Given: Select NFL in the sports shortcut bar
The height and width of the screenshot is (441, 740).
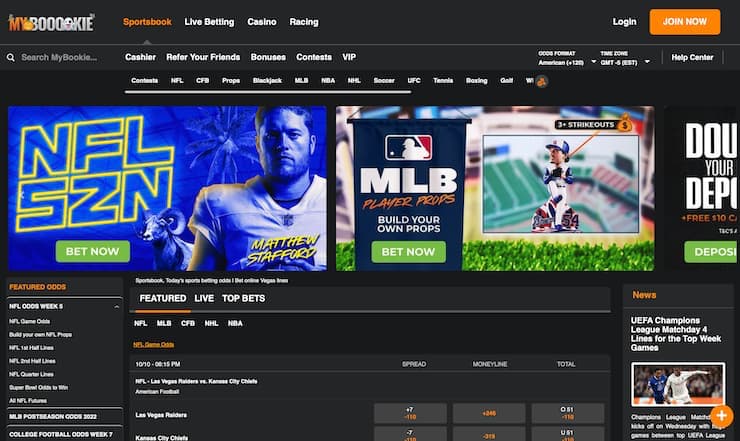Looking at the screenshot, I should point(177,81).
